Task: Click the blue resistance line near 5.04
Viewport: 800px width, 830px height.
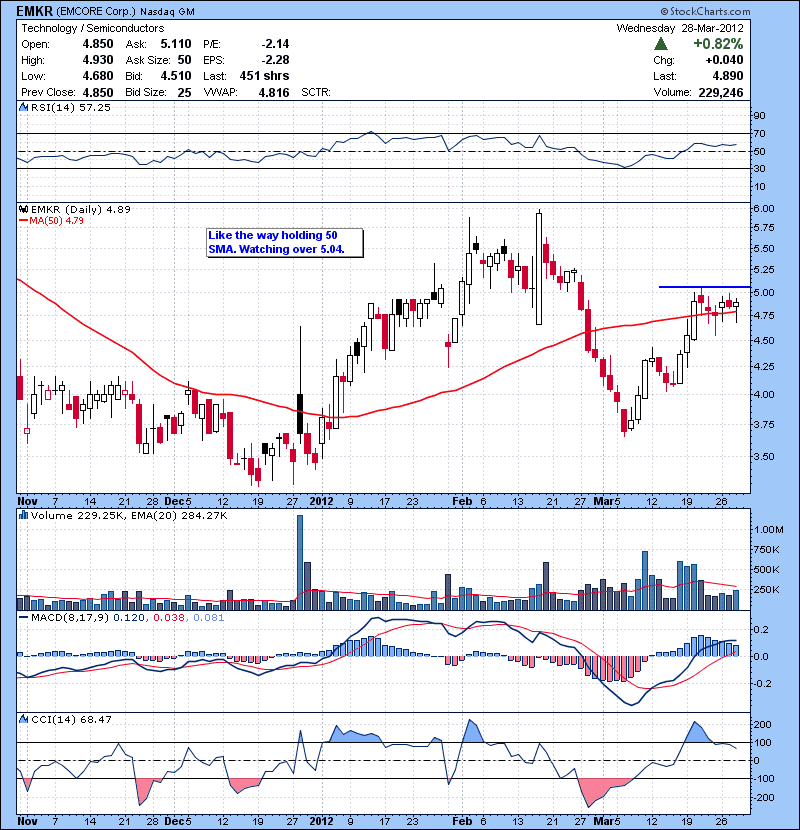Action: pos(704,287)
